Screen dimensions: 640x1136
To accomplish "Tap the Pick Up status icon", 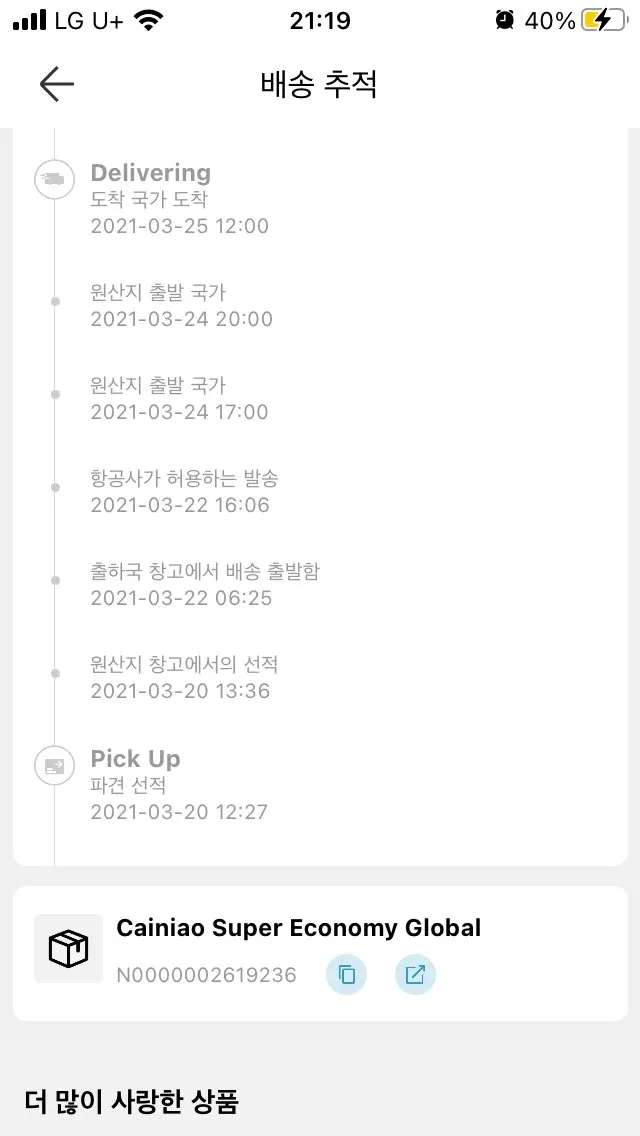I will (x=54, y=767).
